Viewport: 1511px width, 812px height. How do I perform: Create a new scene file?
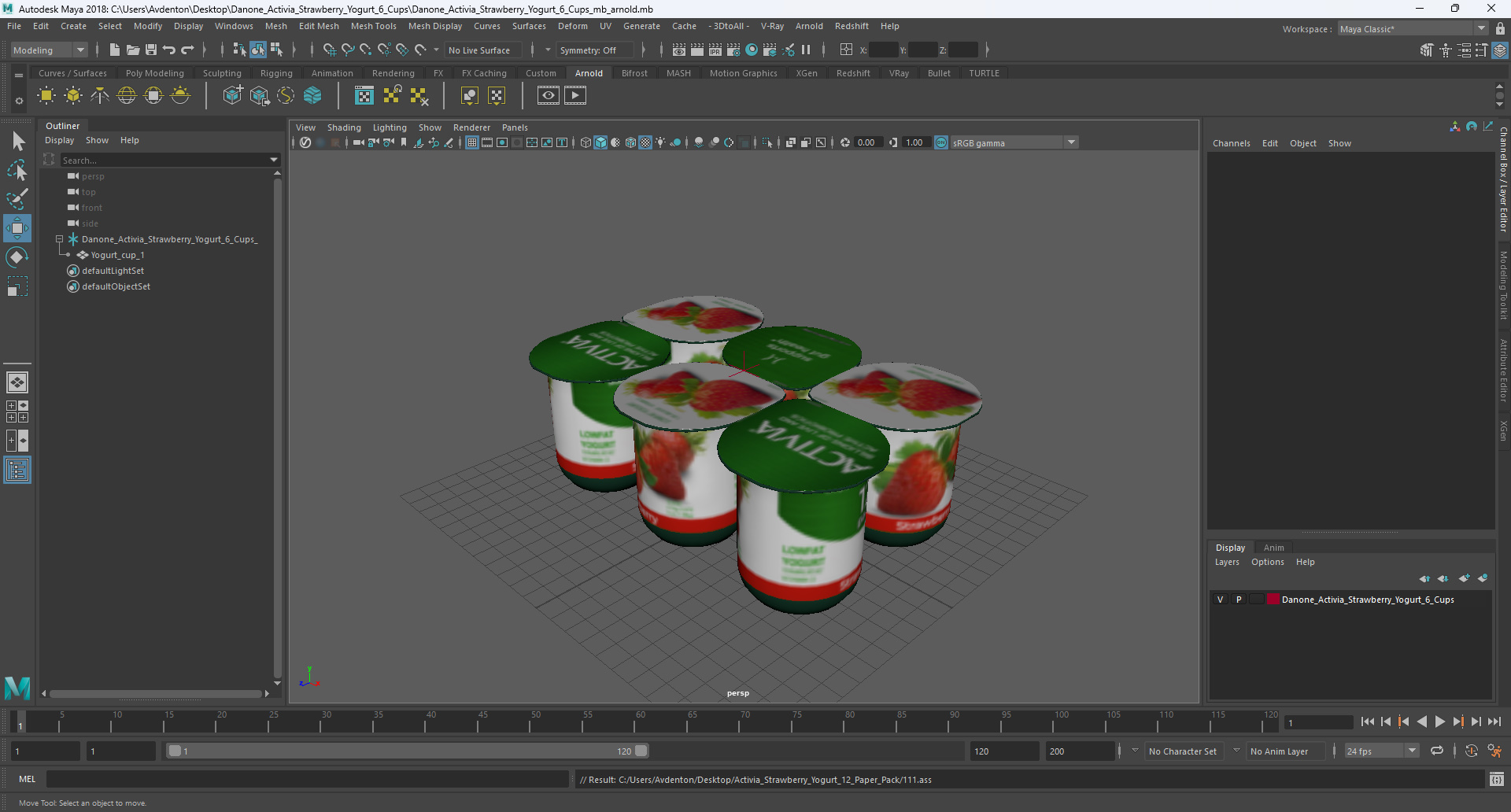(115, 50)
